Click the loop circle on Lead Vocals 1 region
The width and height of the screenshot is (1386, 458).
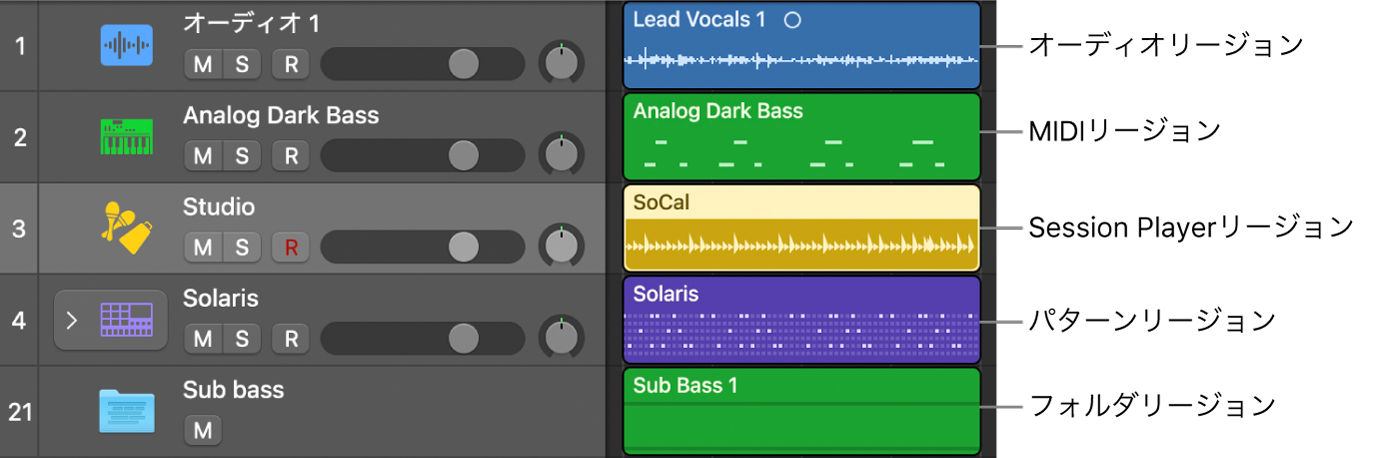[792, 20]
